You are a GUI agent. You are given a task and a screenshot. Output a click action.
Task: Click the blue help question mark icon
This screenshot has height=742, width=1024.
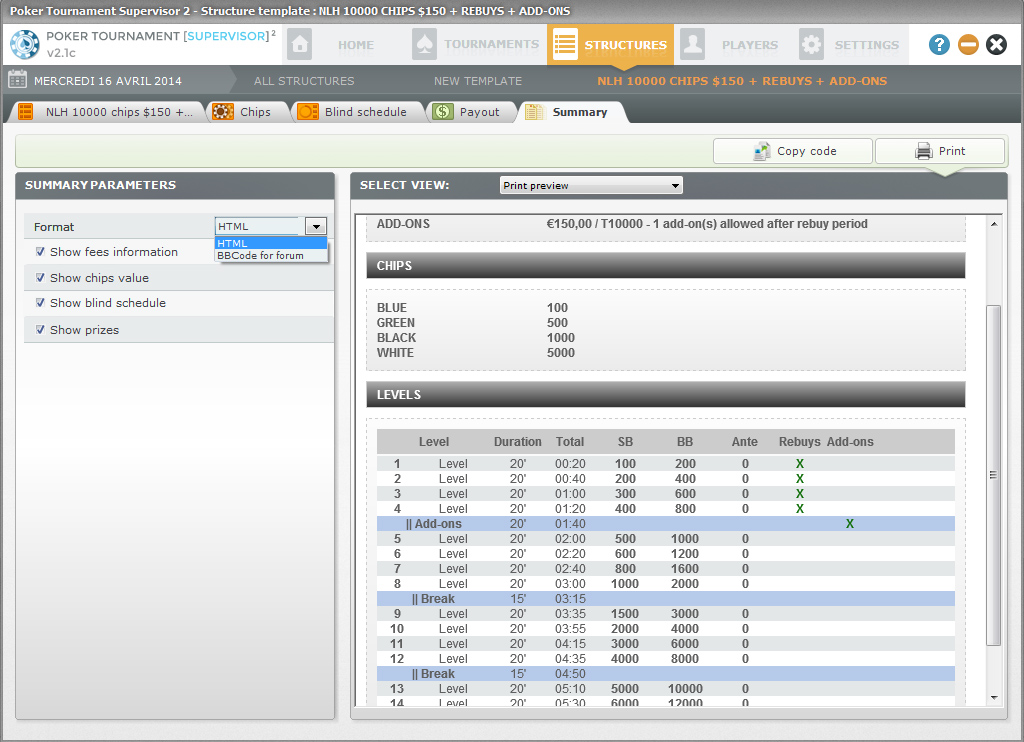point(939,45)
